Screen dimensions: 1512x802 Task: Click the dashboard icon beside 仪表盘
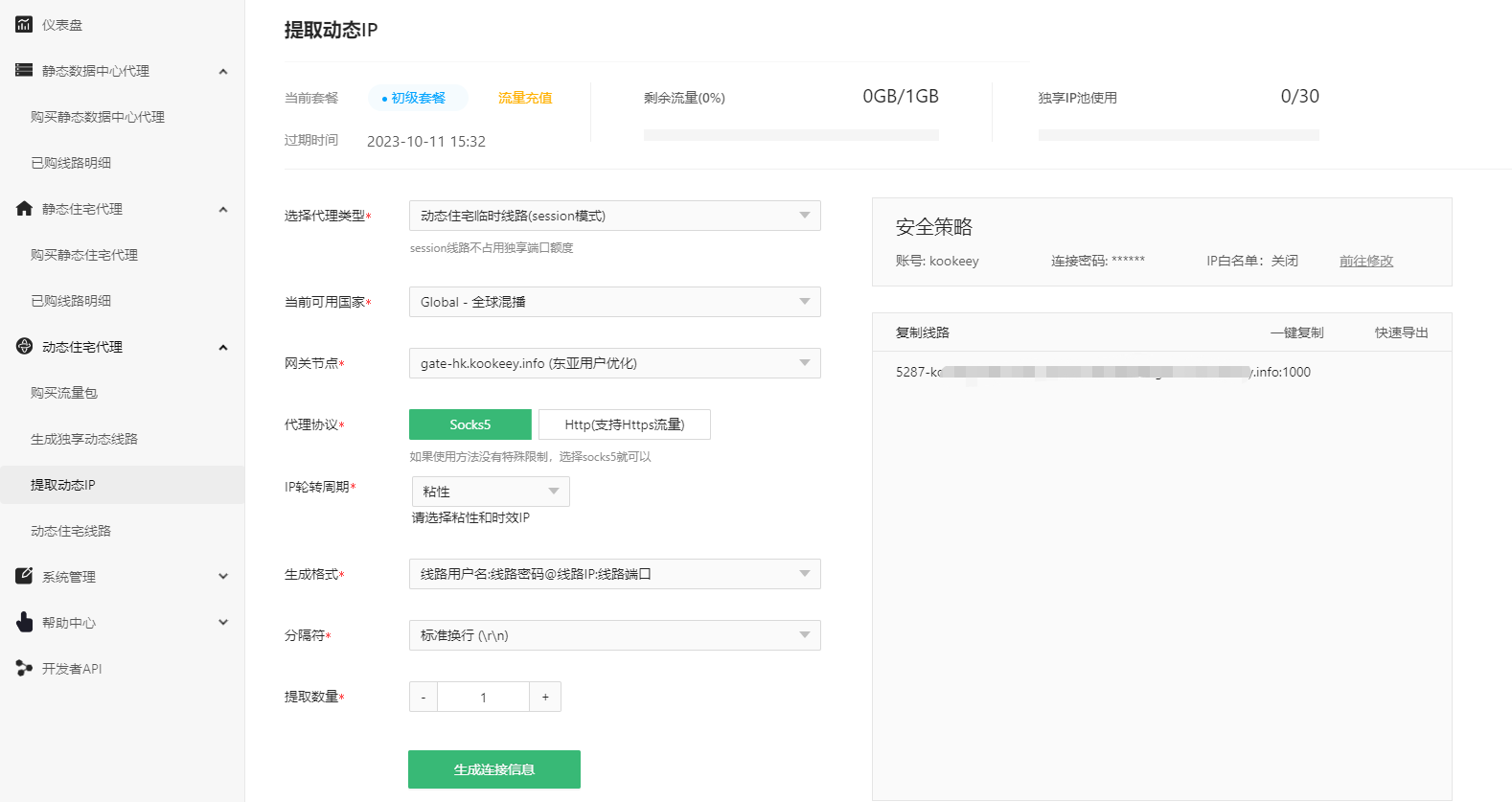tap(24, 24)
